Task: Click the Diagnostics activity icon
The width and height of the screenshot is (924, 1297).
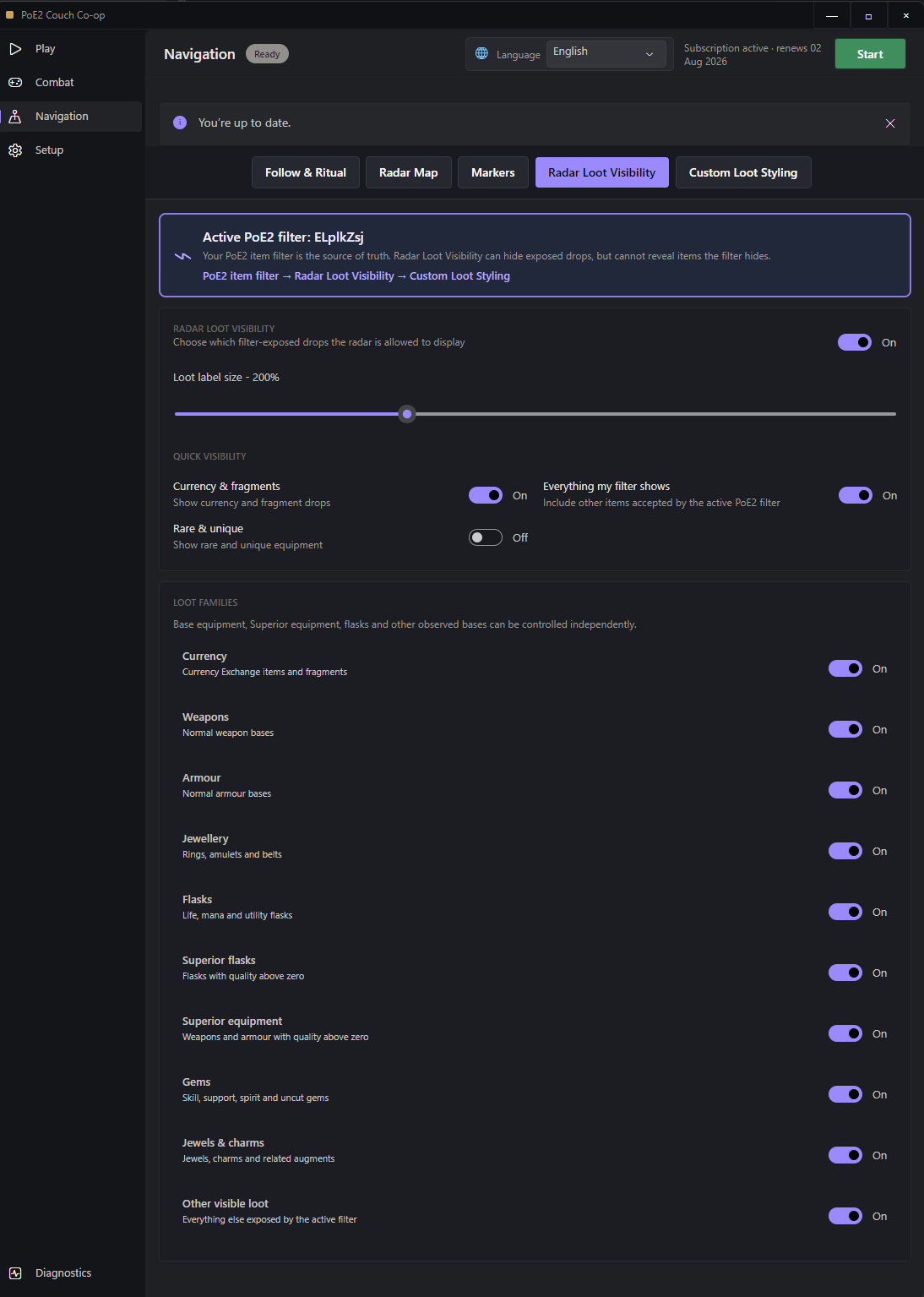Action: coord(15,1273)
